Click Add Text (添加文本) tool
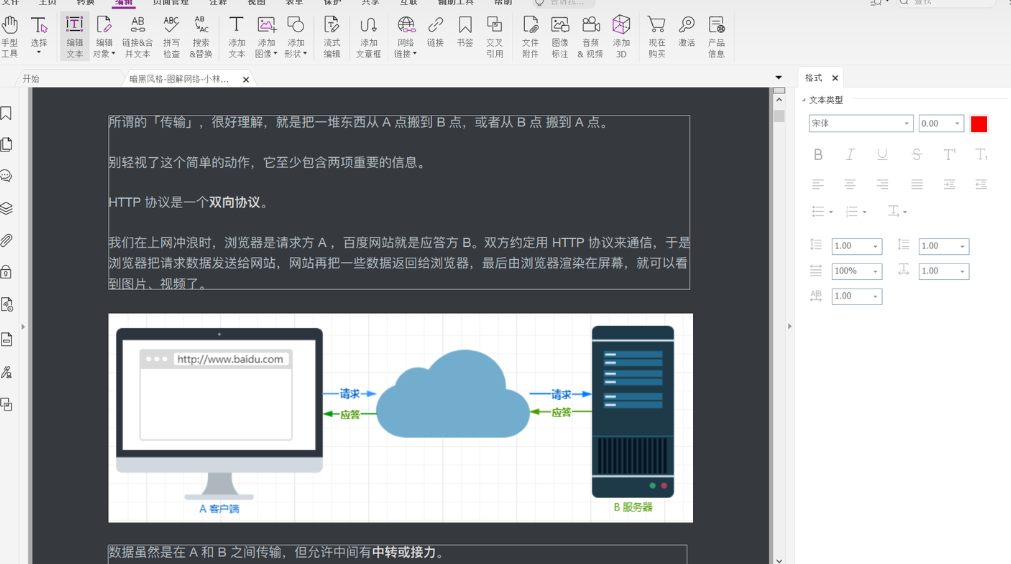This screenshot has width=1011, height=564. click(x=236, y=36)
